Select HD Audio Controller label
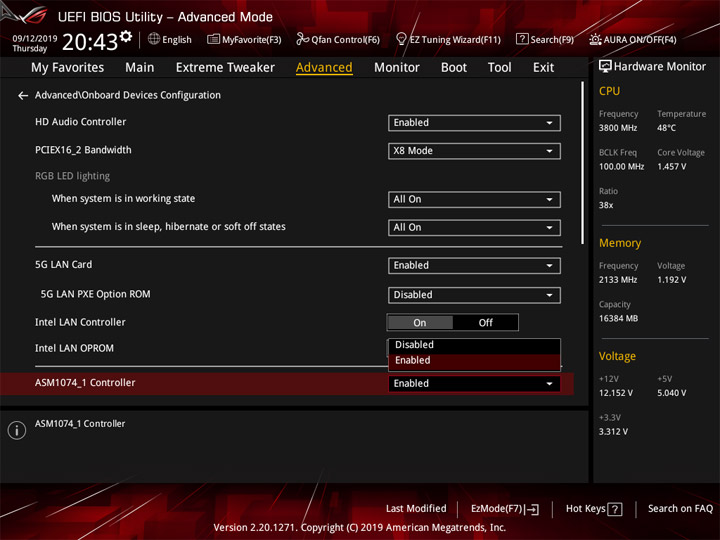This screenshot has height=540, width=720. tap(80, 122)
